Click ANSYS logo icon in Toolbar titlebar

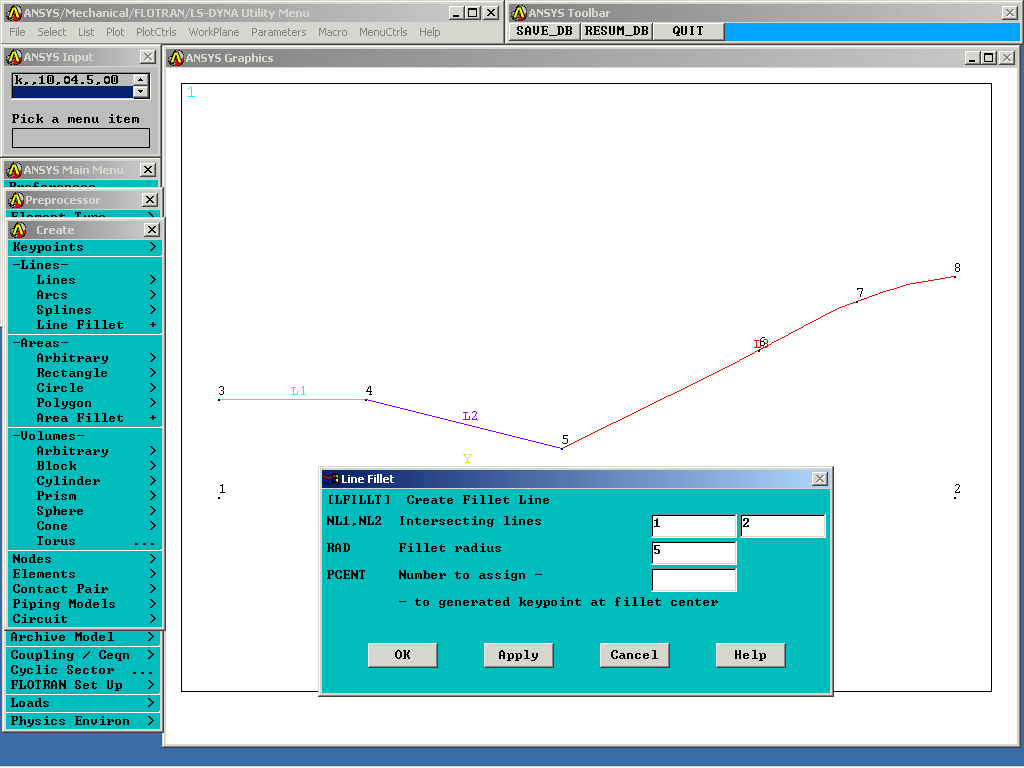tap(519, 13)
